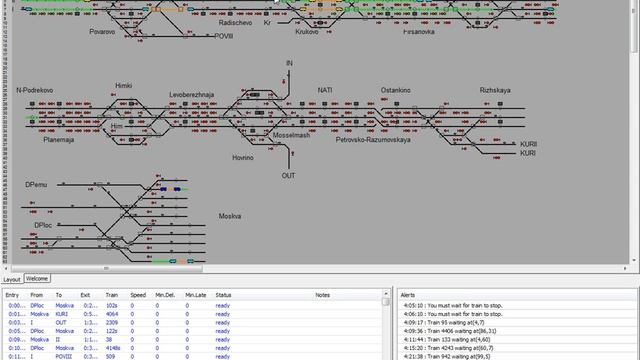The width and height of the screenshot is (640, 360).
Task: Click the Radischevo station label
Action: click(235, 23)
